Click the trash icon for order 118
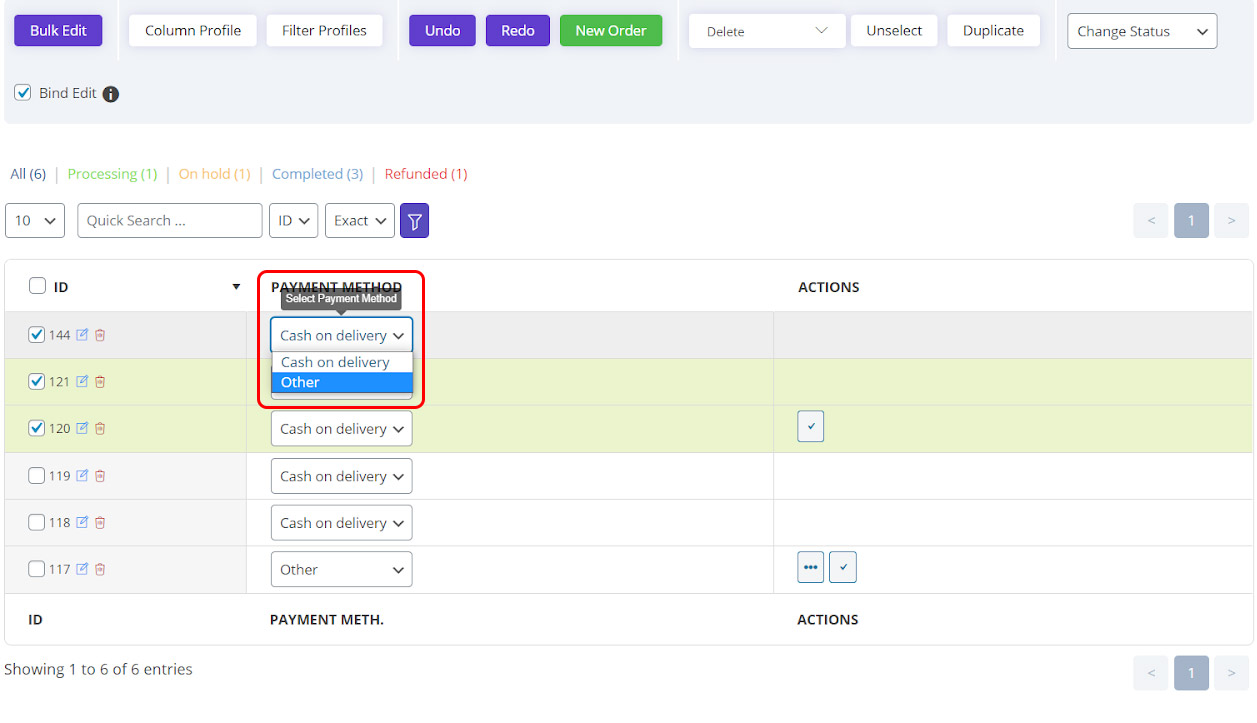The image size is (1257, 723). 100,522
